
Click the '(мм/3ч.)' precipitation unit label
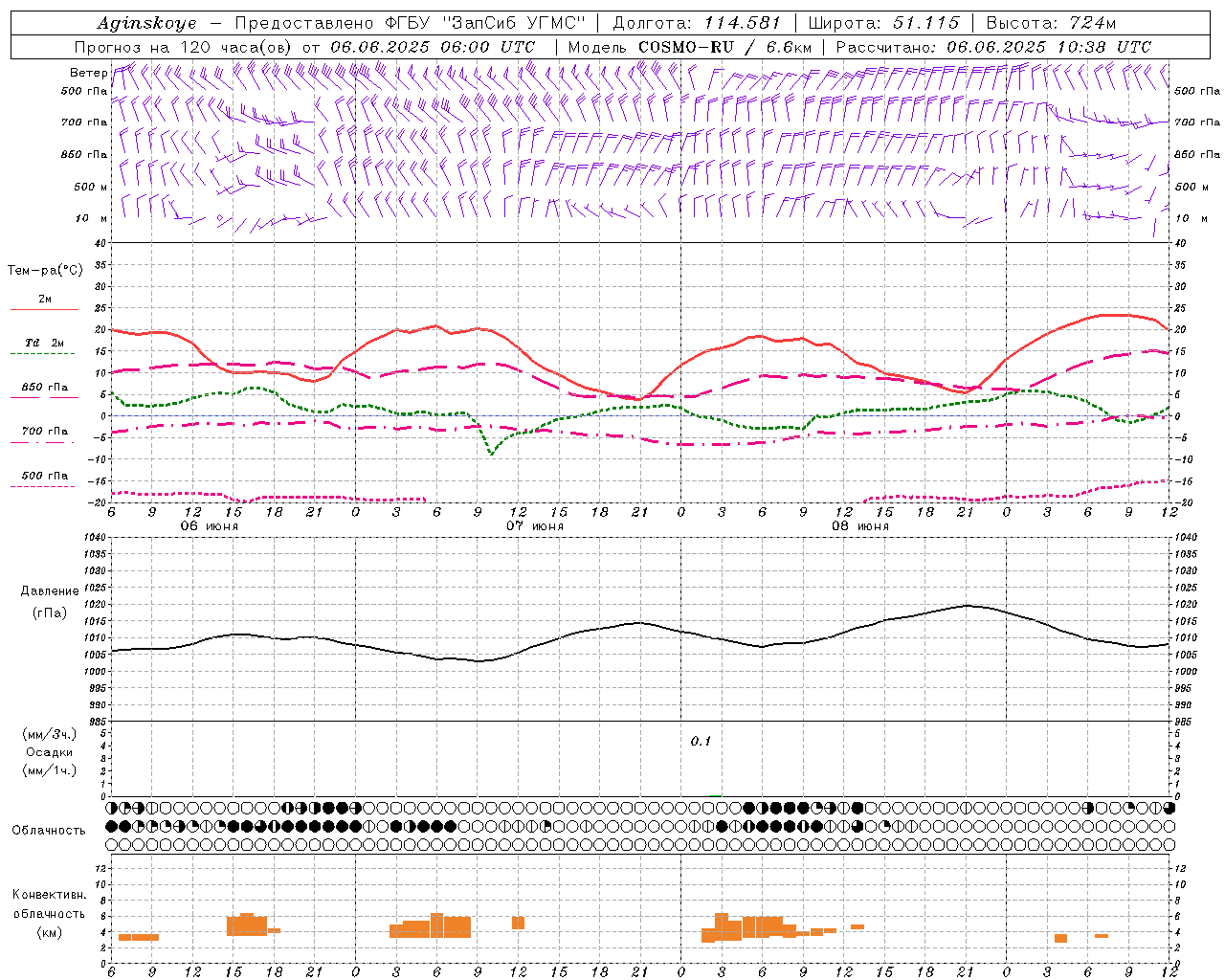point(50,734)
